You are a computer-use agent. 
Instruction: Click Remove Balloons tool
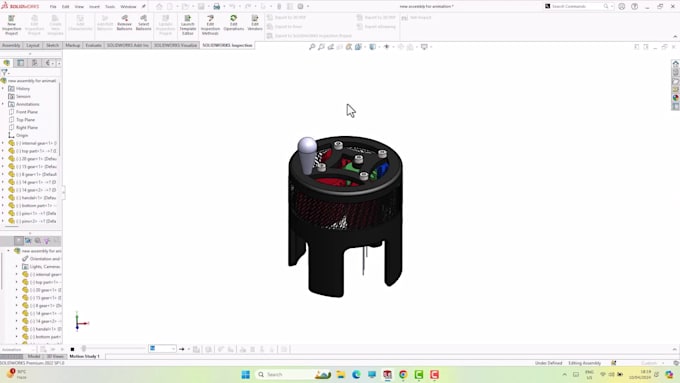coord(124,23)
